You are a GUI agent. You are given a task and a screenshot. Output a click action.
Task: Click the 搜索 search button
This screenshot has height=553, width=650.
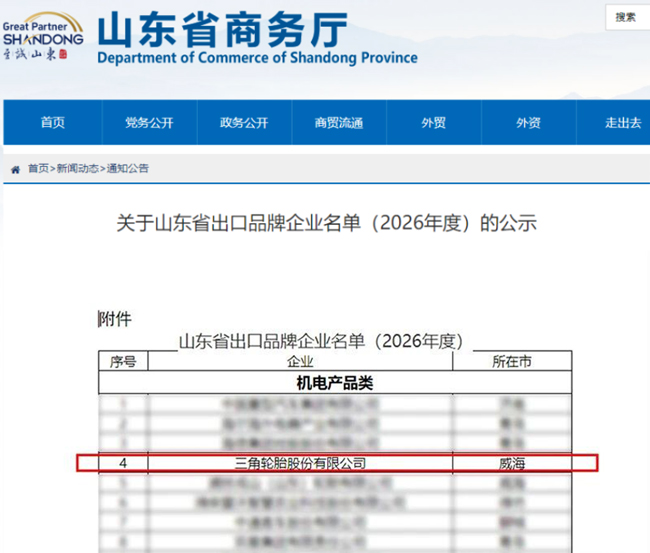coord(627,17)
